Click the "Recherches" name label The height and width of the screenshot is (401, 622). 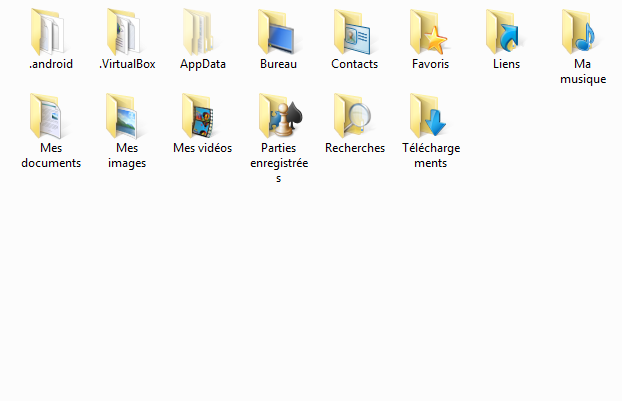coord(355,148)
